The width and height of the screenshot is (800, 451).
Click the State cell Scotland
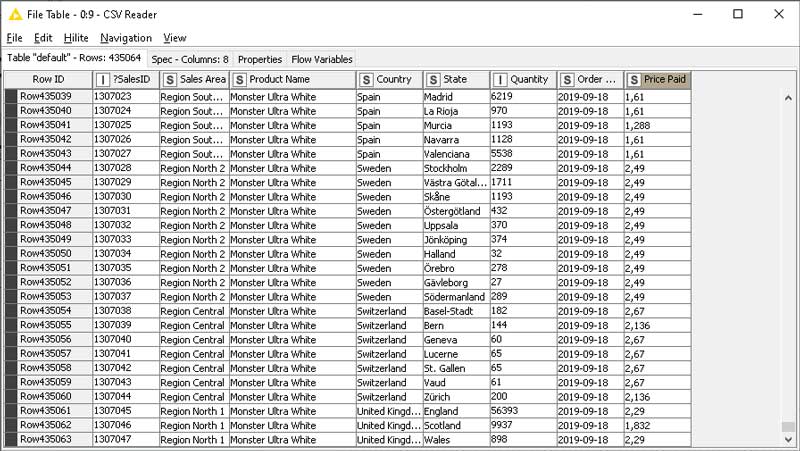[x=457, y=425]
